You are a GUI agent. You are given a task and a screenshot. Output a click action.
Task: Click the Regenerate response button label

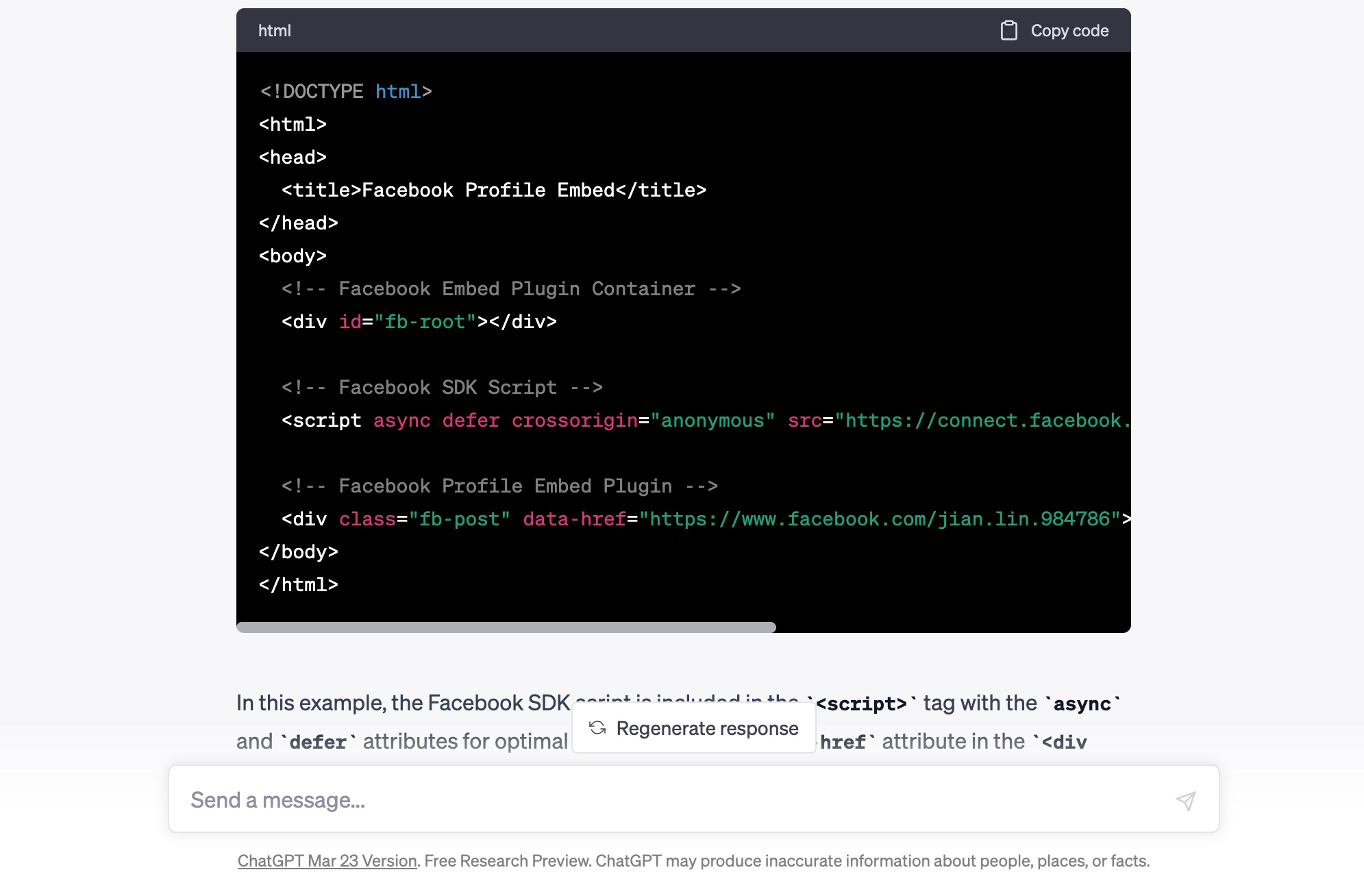pos(707,728)
